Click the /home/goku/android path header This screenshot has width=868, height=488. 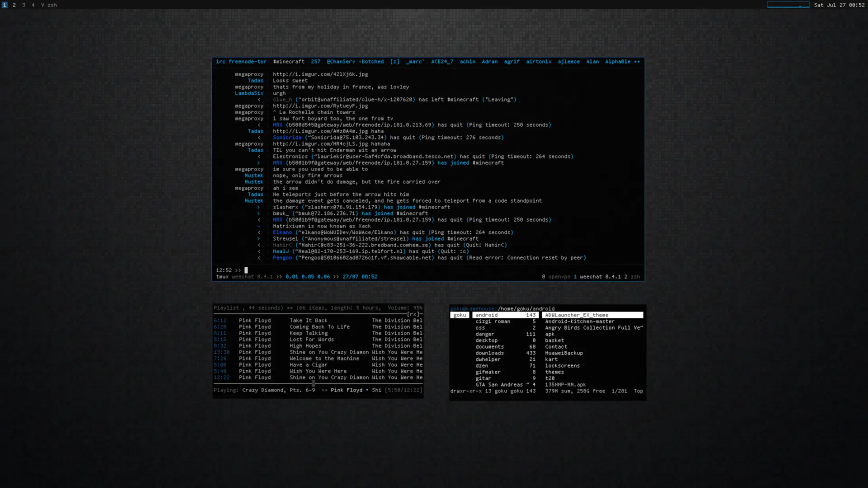coord(526,309)
